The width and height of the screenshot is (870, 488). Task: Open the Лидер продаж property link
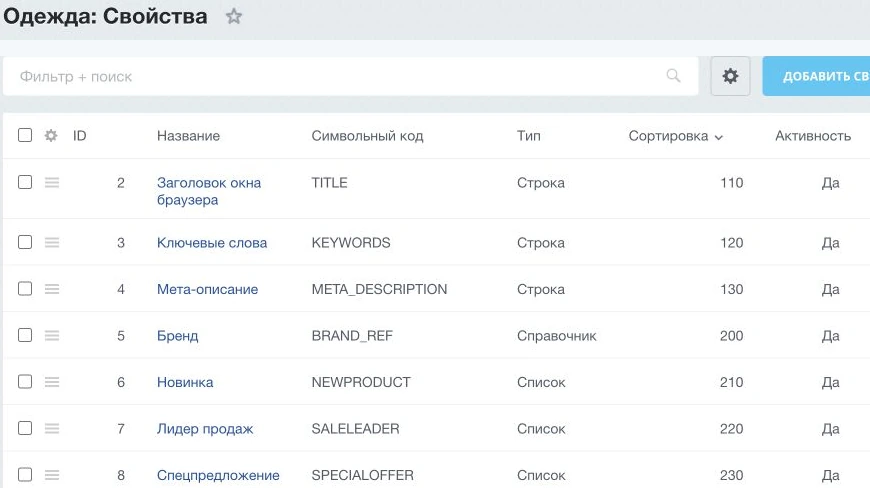pos(205,429)
